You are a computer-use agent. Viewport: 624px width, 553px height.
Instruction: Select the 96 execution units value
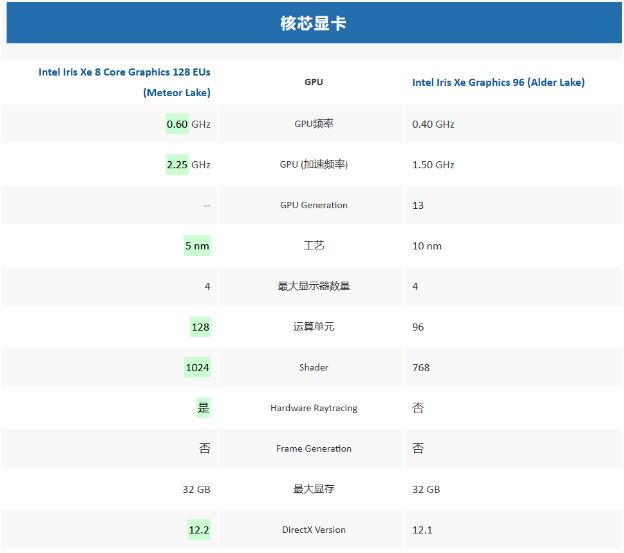click(x=418, y=327)
